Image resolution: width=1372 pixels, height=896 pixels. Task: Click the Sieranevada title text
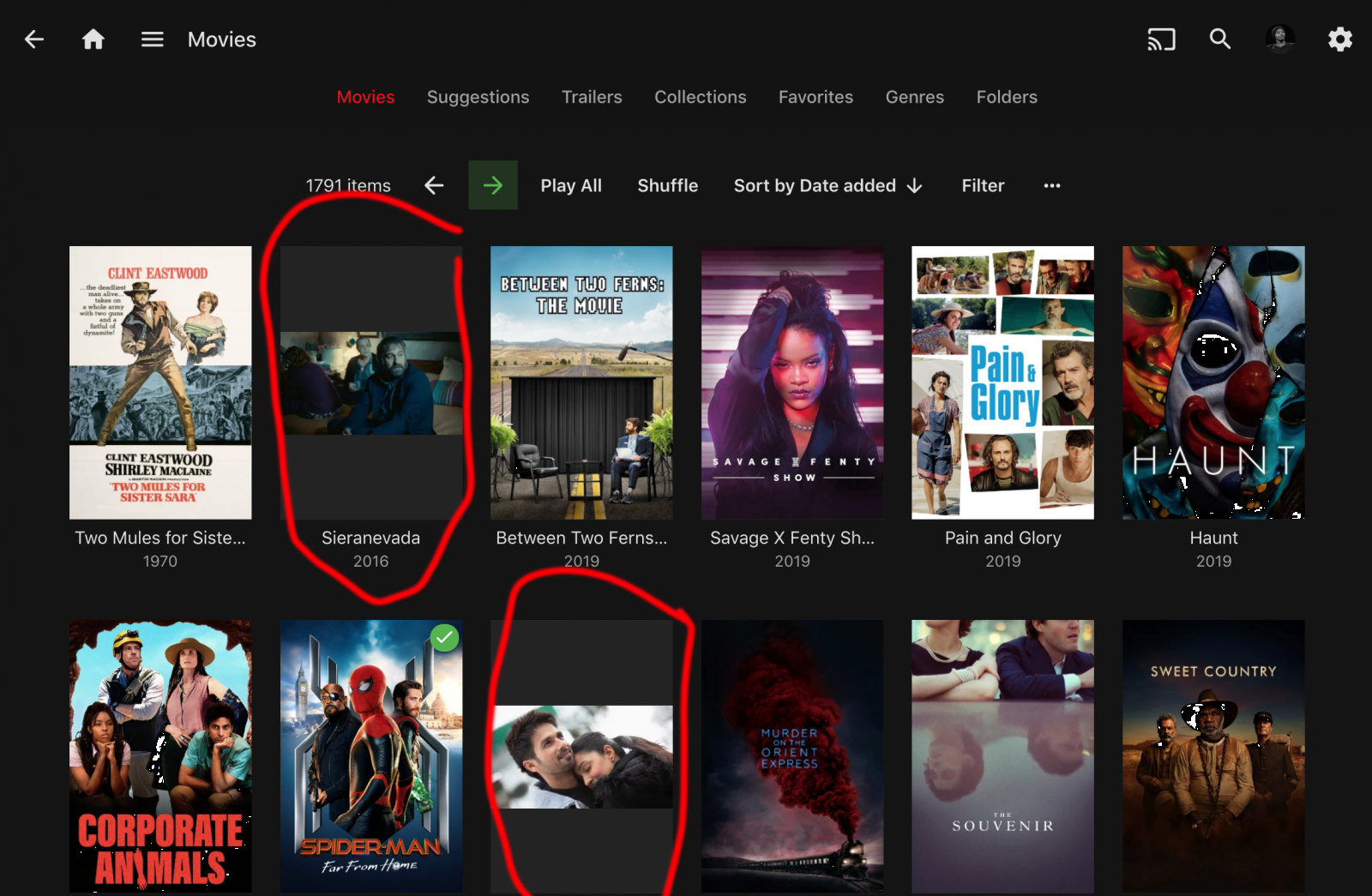click(371, 538)
